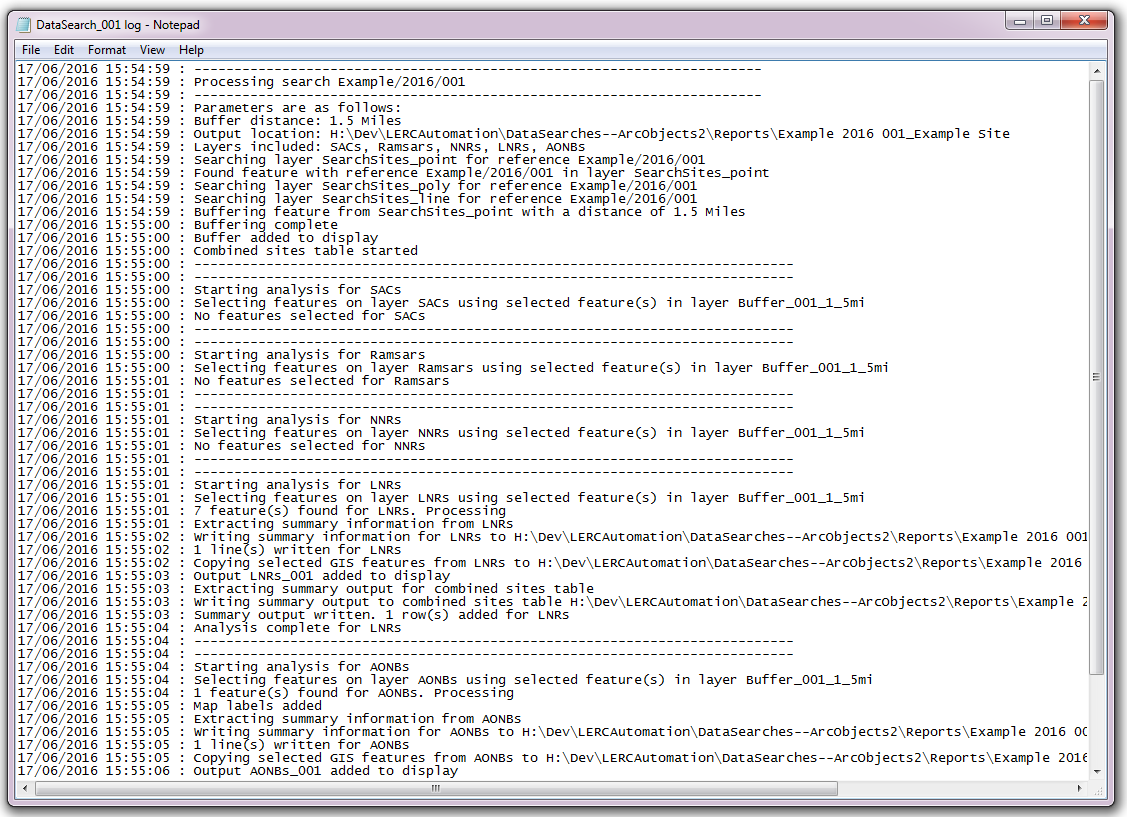This screenshot has height=817, width=1127.
Task: Click 'Buffering feature from SearchSites_point' line
Action: pos(382,211)
